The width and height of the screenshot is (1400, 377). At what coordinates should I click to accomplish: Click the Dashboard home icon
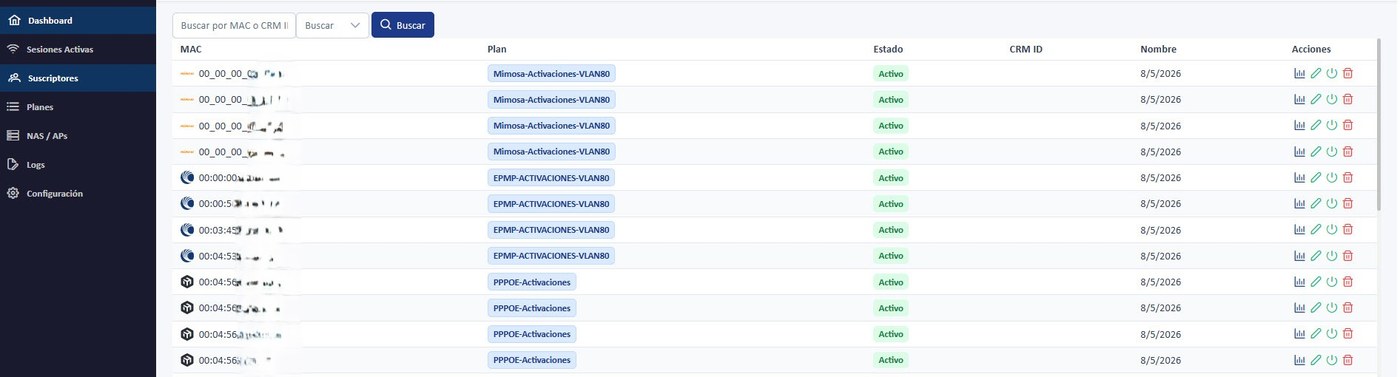pyautogui.click(x=14, y=20)
